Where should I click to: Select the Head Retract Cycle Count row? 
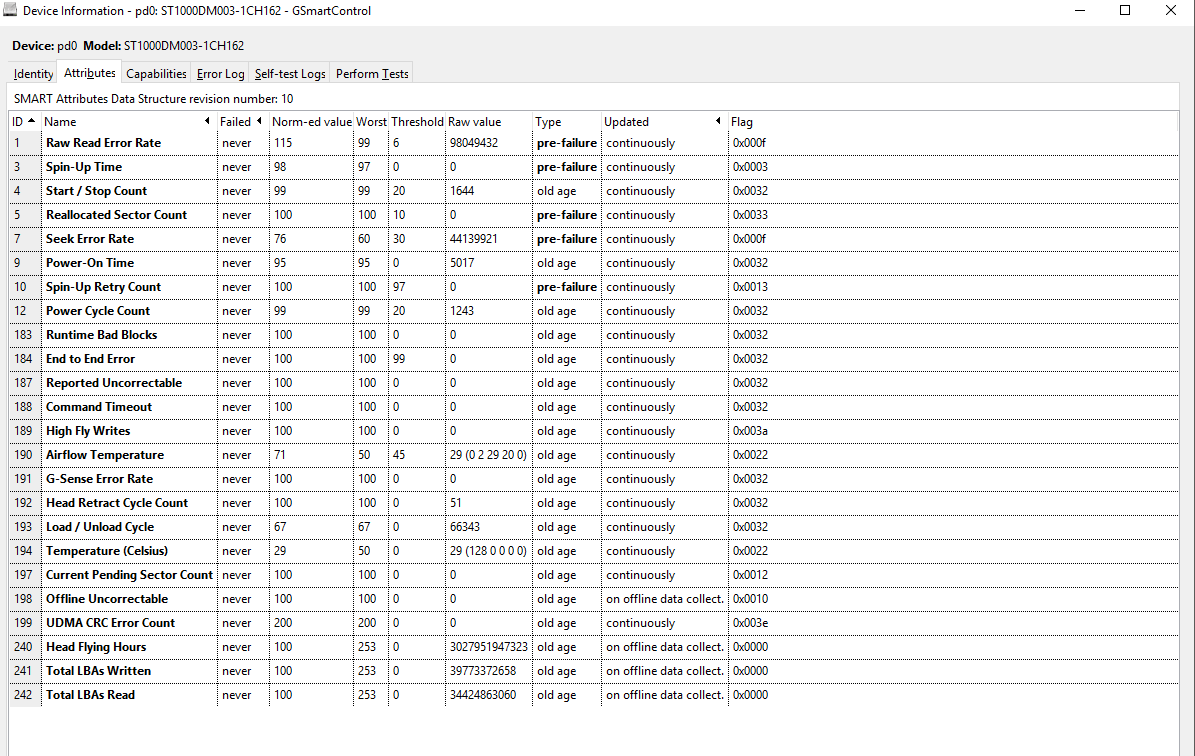(x=594, y=503)
